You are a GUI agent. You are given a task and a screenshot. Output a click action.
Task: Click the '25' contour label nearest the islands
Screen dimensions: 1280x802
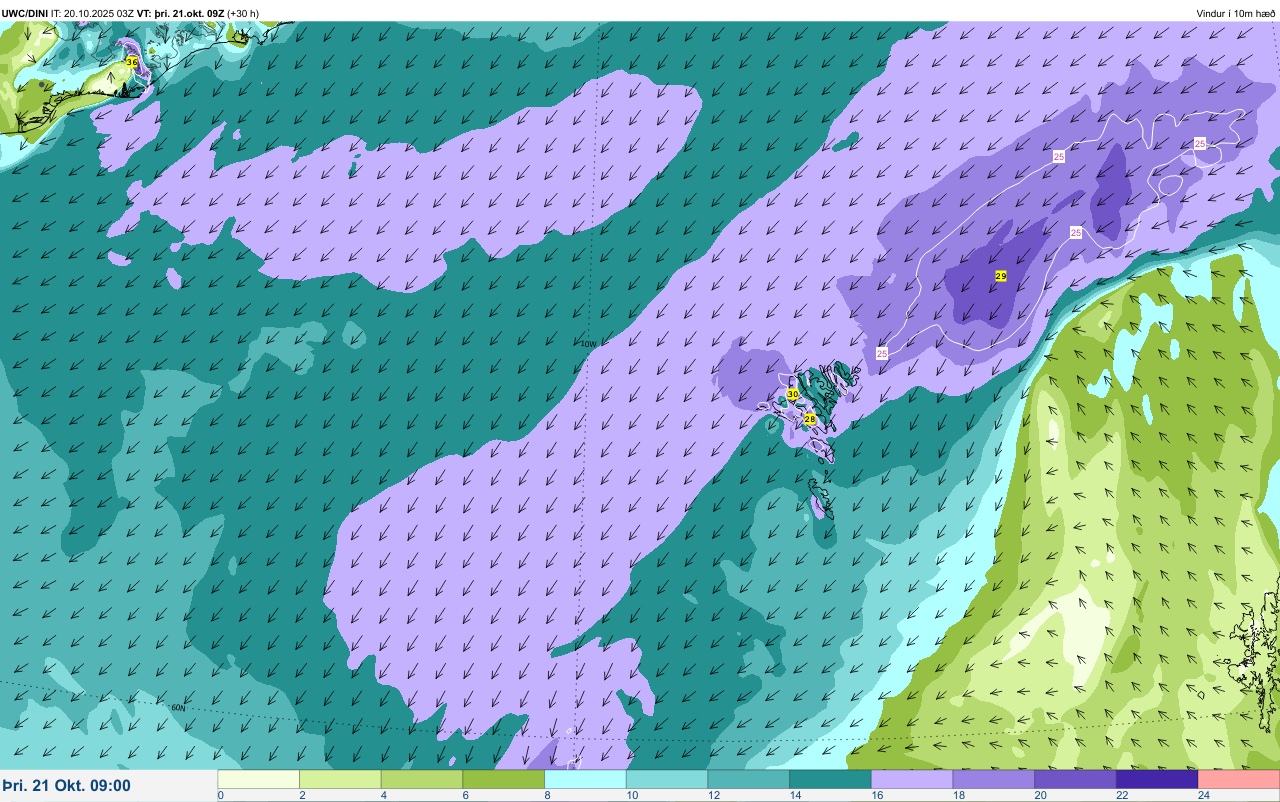coord(882,353)
